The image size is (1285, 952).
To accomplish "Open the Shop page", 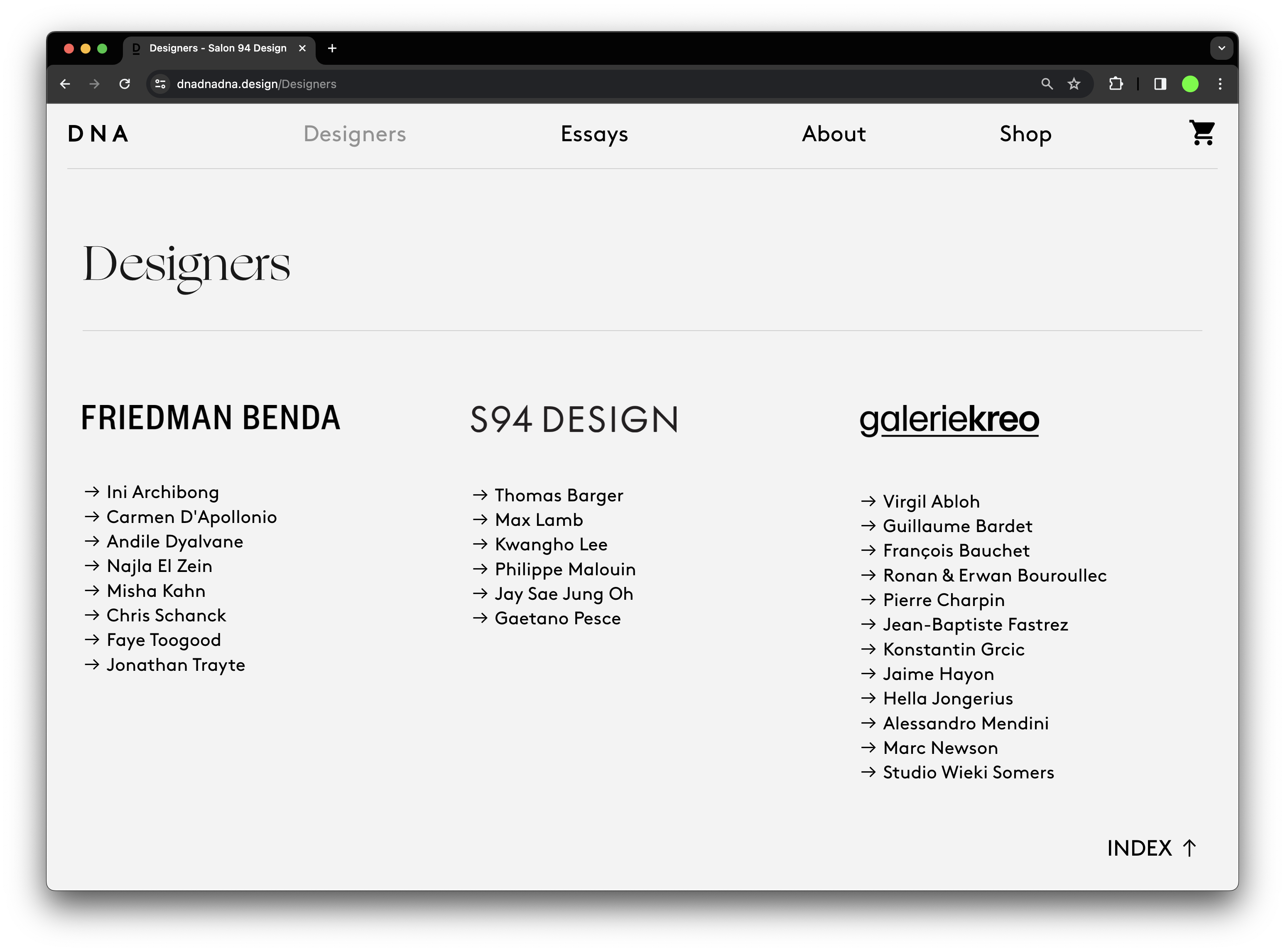I will click(x=1025, y=133).
